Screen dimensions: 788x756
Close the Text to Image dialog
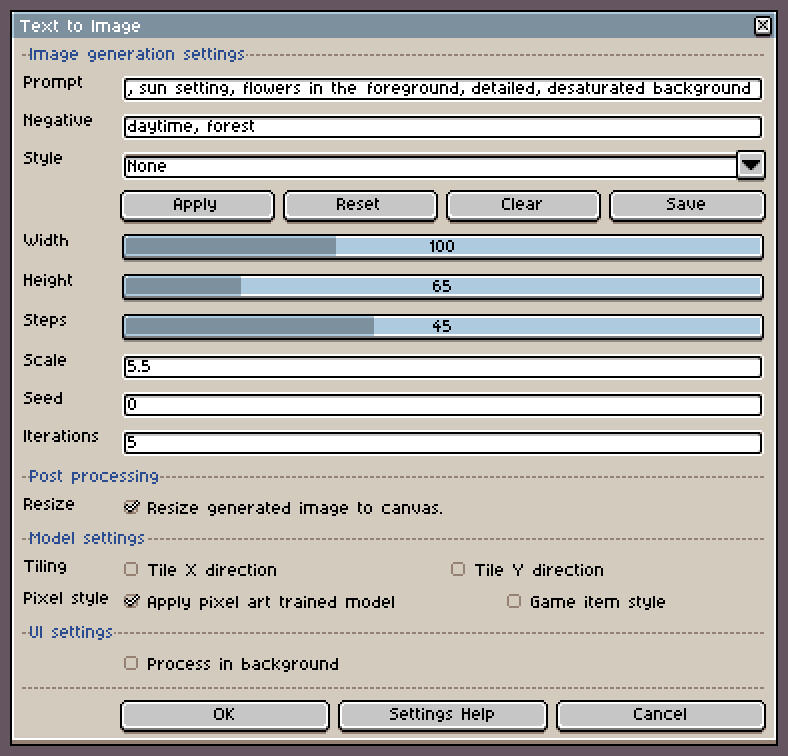coord(763,26)
